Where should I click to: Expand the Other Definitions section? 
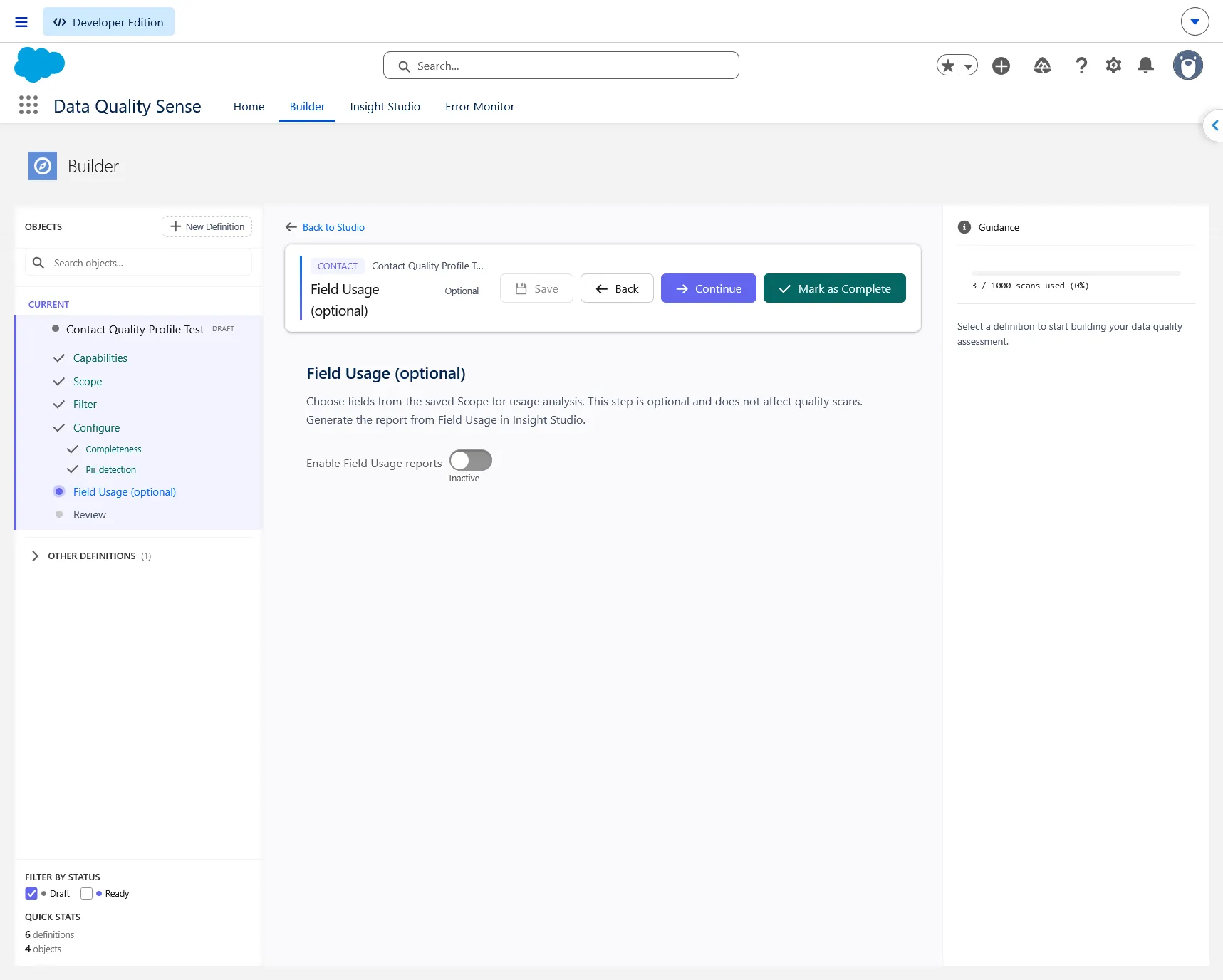tap(91, 556)
